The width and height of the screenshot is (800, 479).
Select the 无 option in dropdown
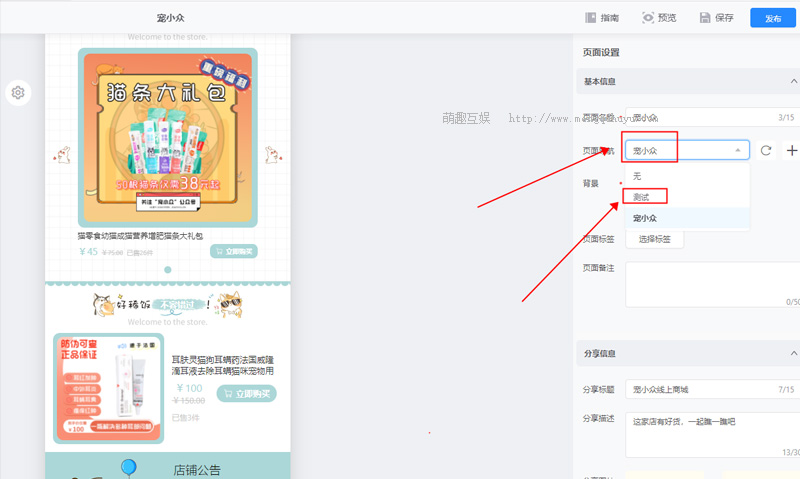coord(687,176)
